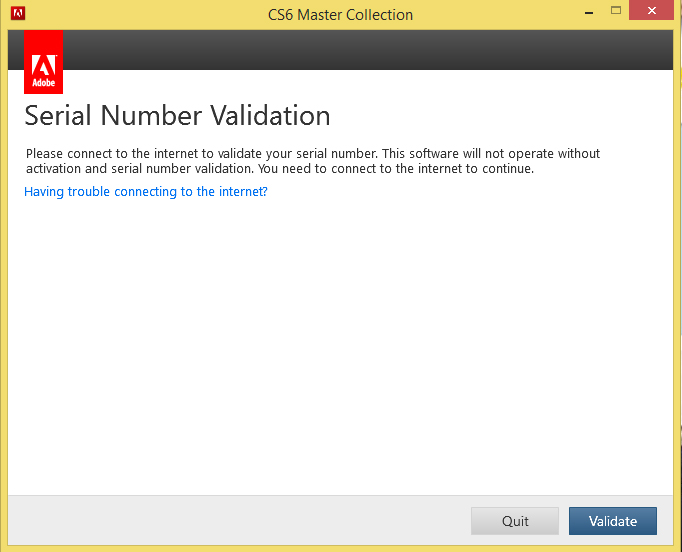Maximize the CS6 Master Collection window
The width and height of the screenshot is (682, 552).
[615, 10]
